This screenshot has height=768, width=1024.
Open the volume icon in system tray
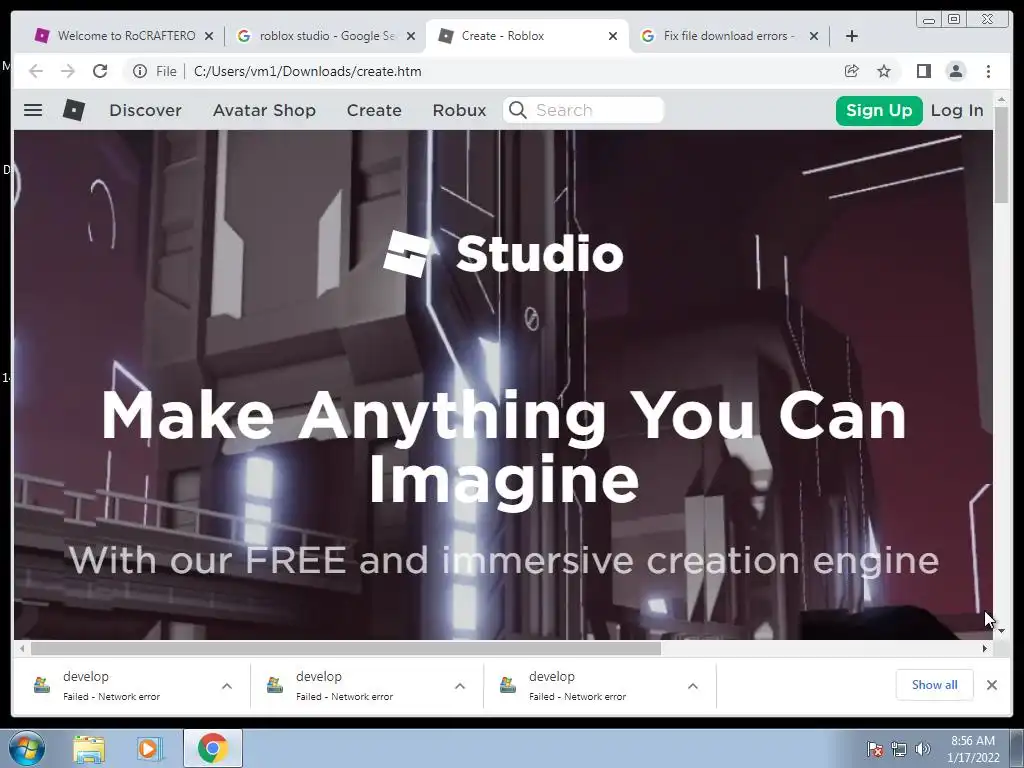[x=923, y=749]
